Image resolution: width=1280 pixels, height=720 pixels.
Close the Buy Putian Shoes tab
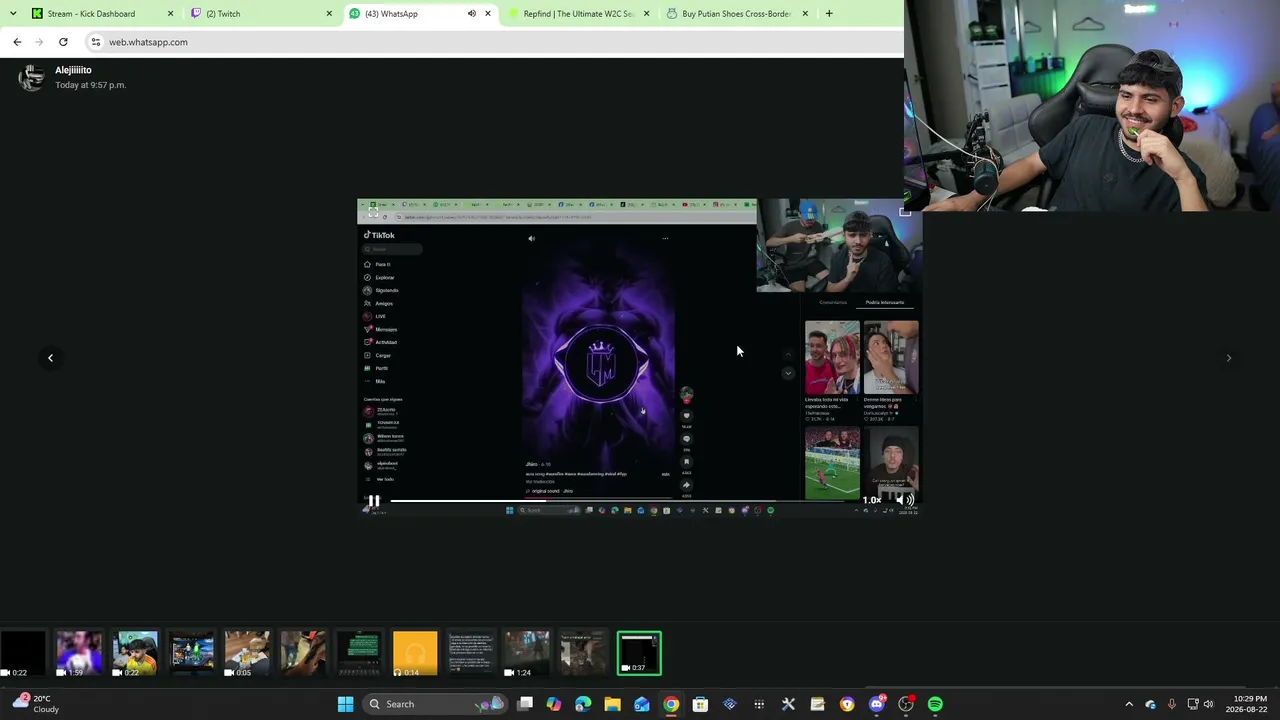[x=805, y=14]
